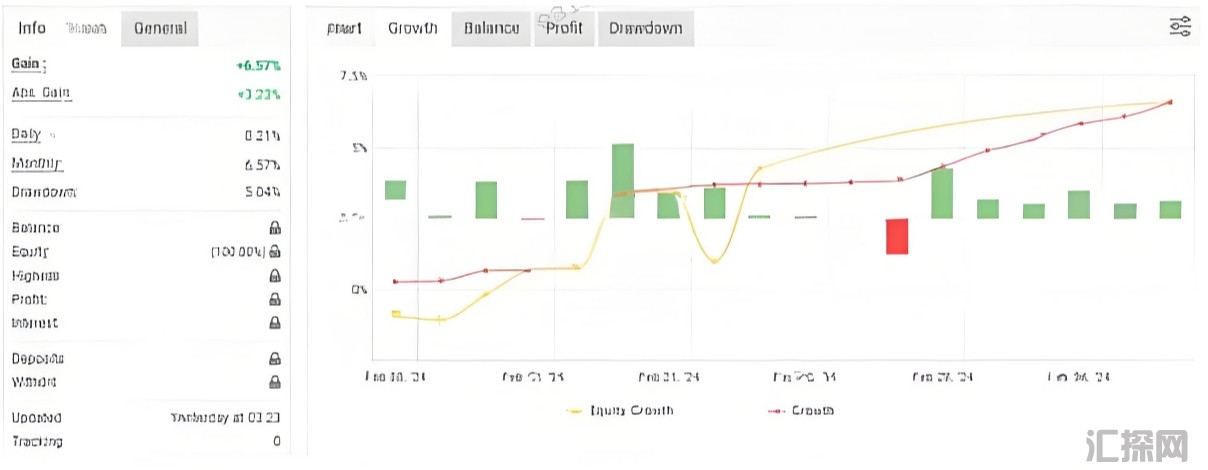Toggle the red Growth legend series
This screenshot has width=1208, height=470.
pyautogui.click(x=801, y=410)
